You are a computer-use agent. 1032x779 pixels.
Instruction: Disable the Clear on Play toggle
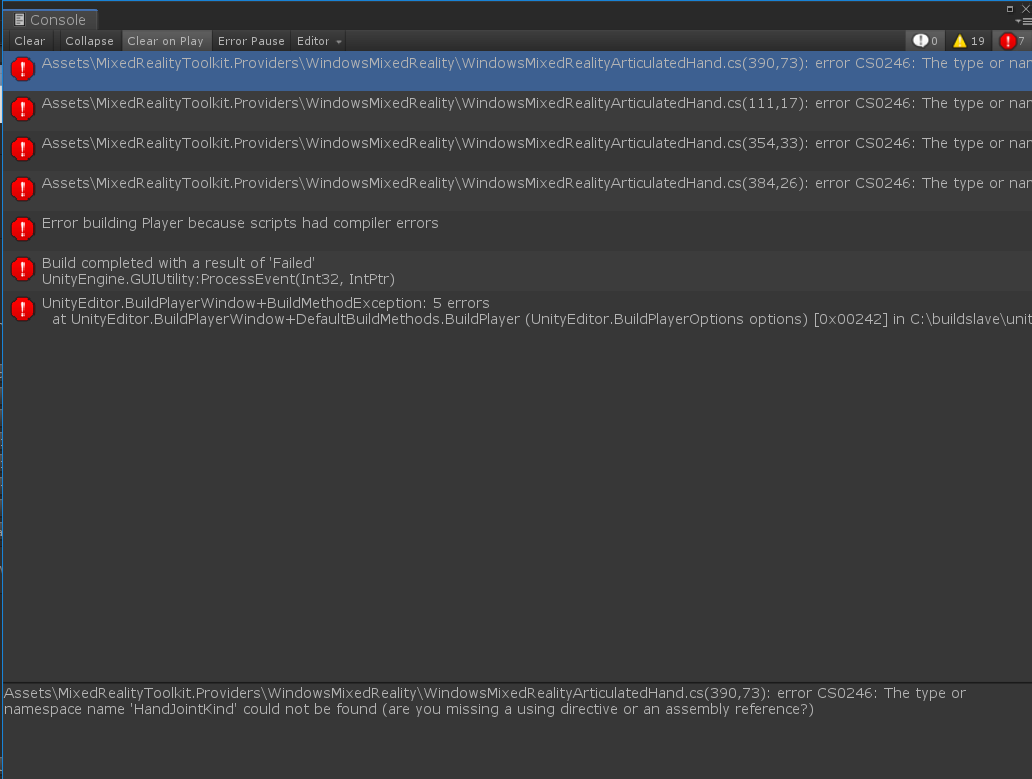tap(166, 41)
